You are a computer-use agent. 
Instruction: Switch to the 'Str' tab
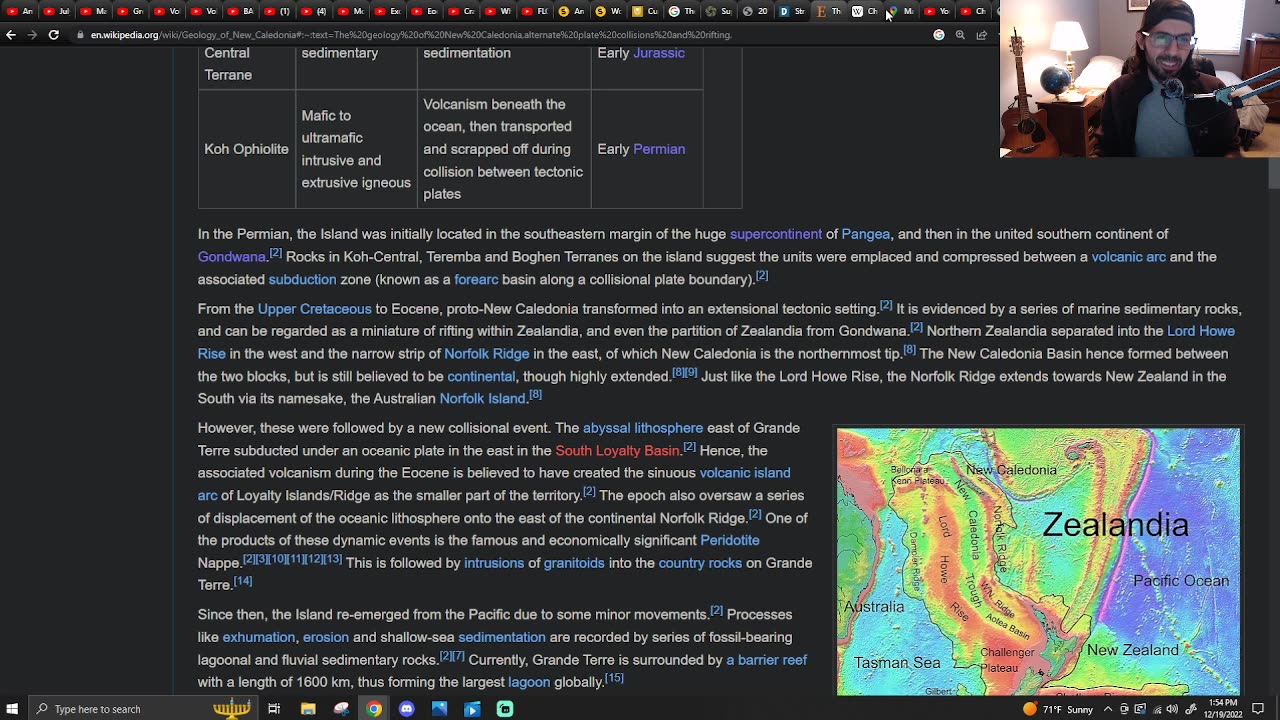793,12
